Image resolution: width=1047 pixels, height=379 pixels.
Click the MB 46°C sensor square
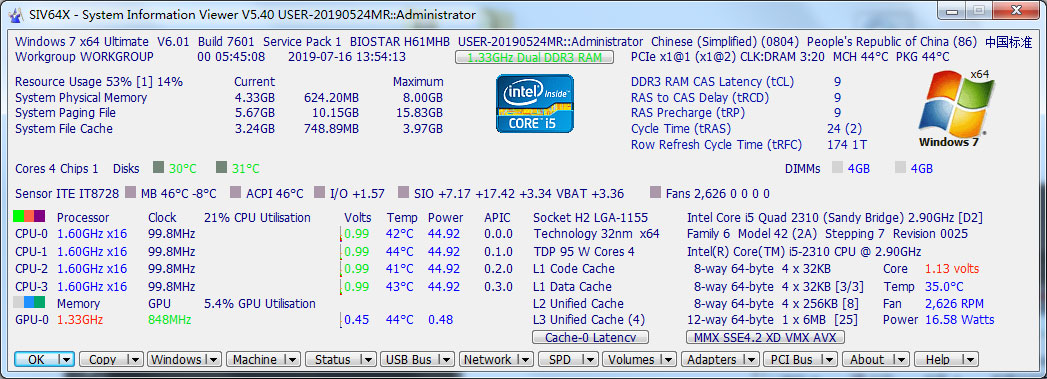point(130,193)
